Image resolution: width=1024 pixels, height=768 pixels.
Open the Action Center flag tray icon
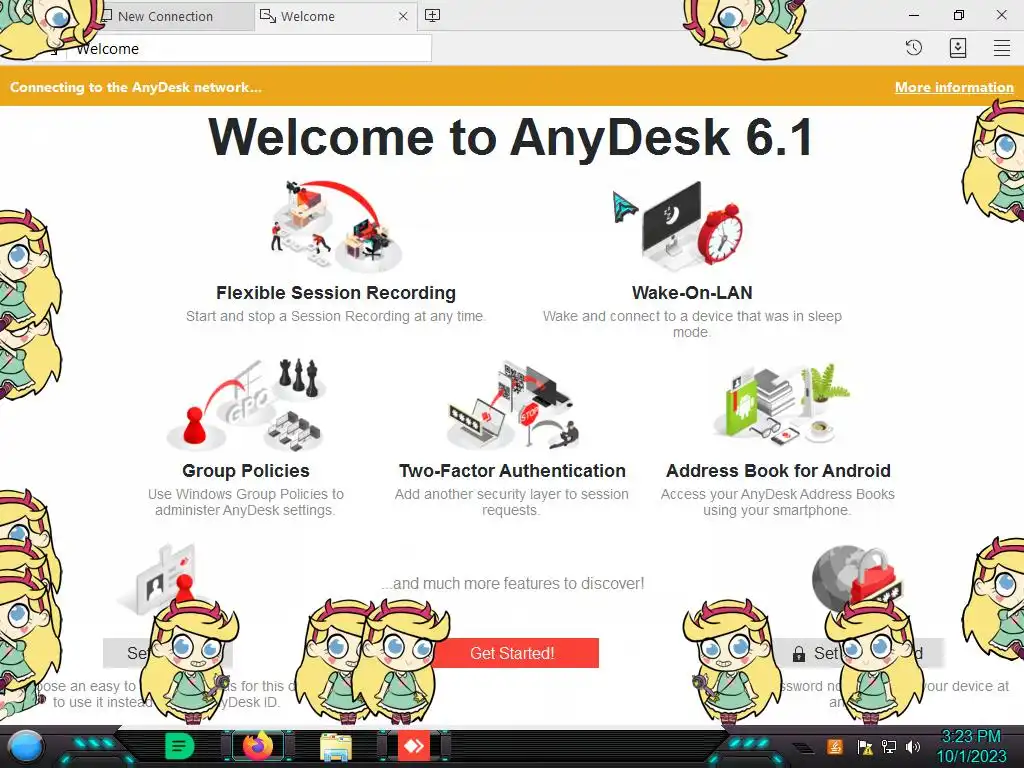coord(865,746)
